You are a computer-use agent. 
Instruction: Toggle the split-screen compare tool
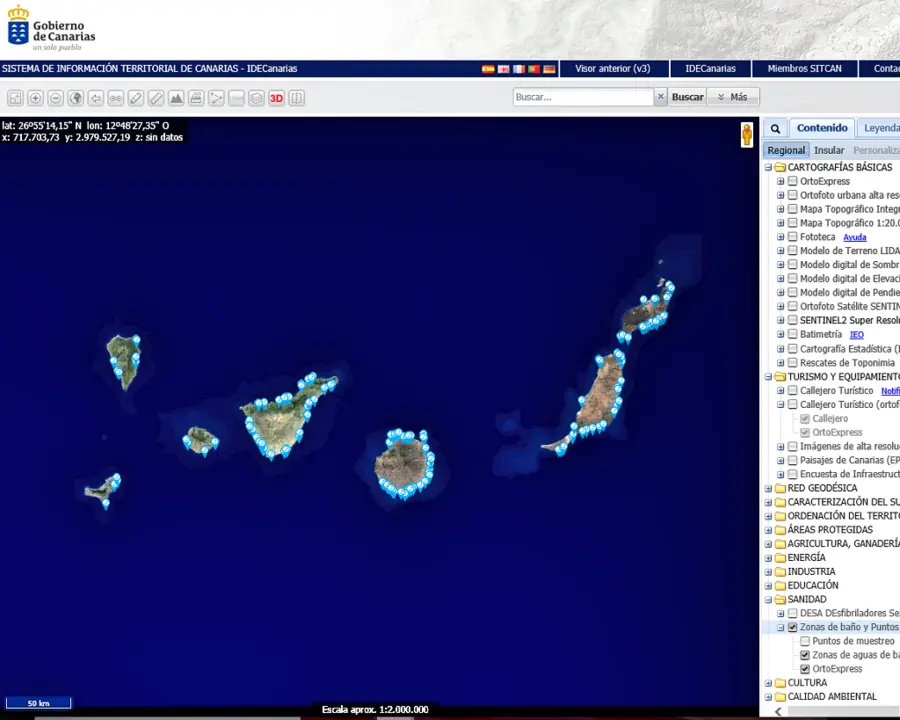coord(297,98)
